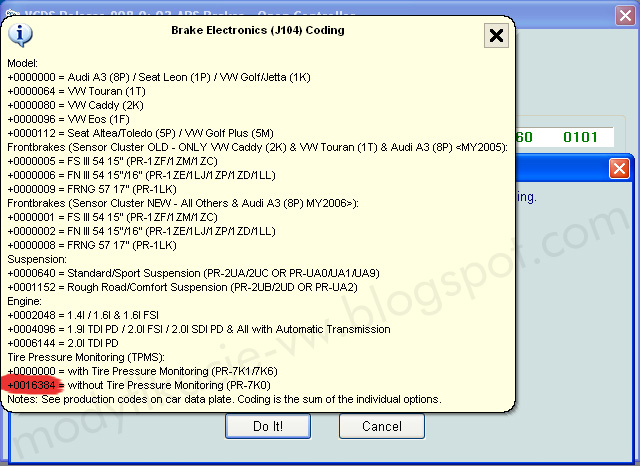Select the +0000002 FN III 54 line
The image size is (640, 466).
tap(142, 231)
